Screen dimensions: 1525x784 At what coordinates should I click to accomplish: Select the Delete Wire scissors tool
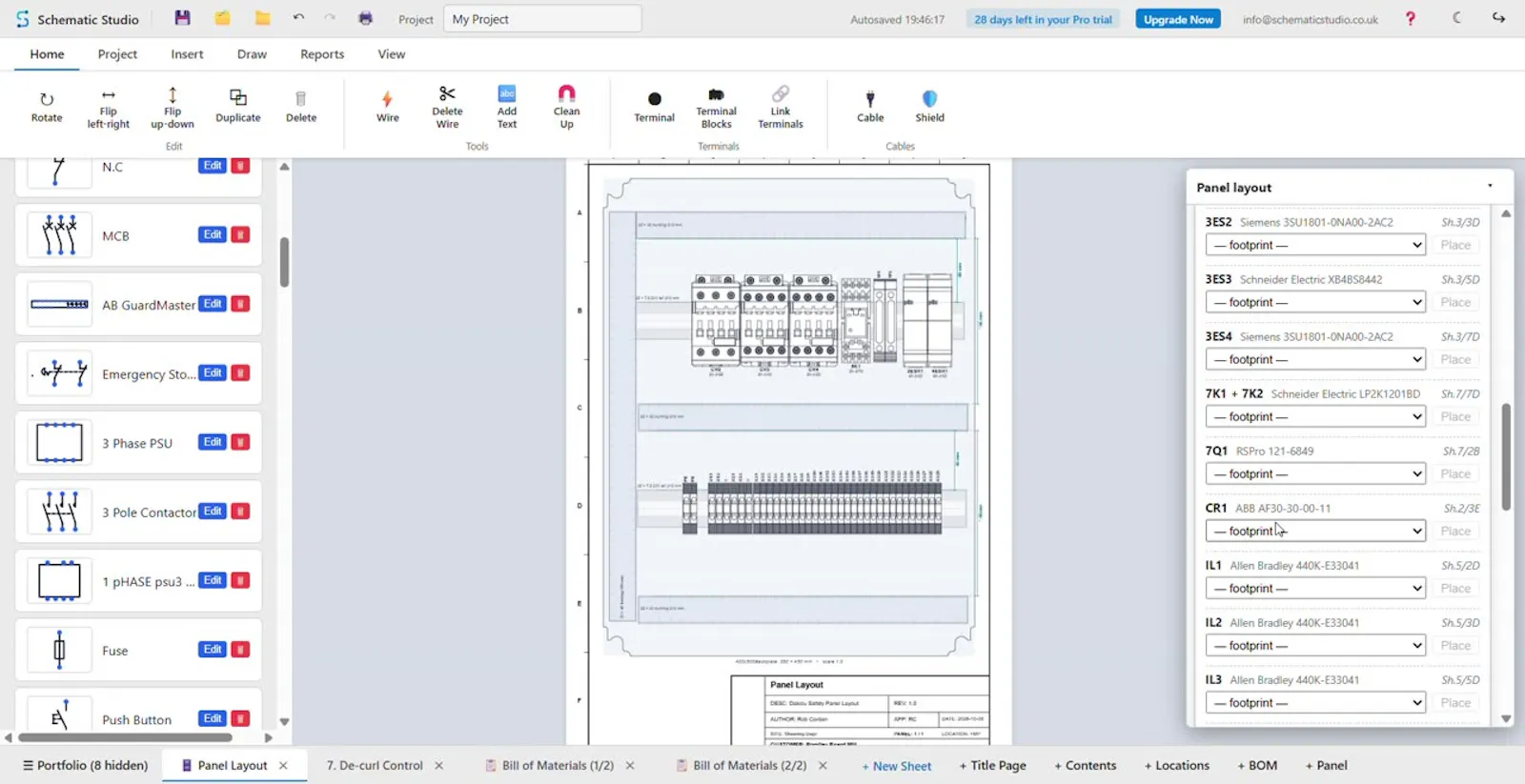coord(447,108)
